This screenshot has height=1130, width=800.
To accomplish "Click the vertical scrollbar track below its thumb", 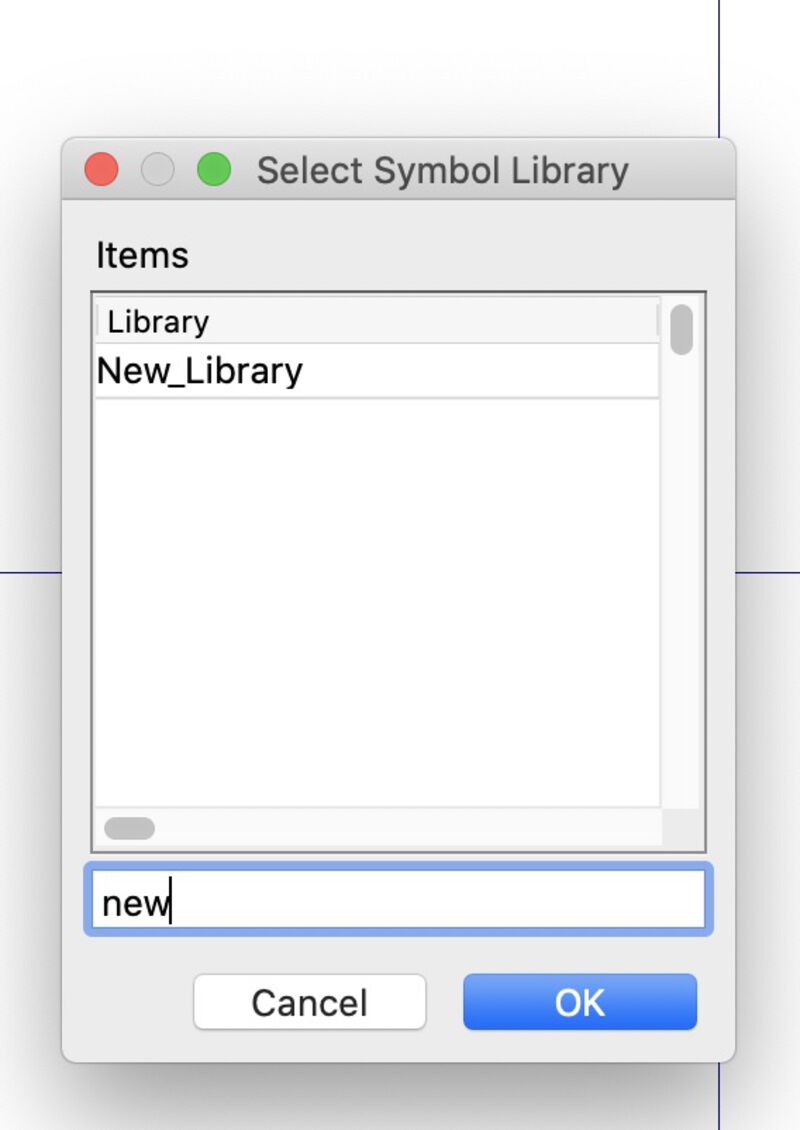I will tap(682, 580).
